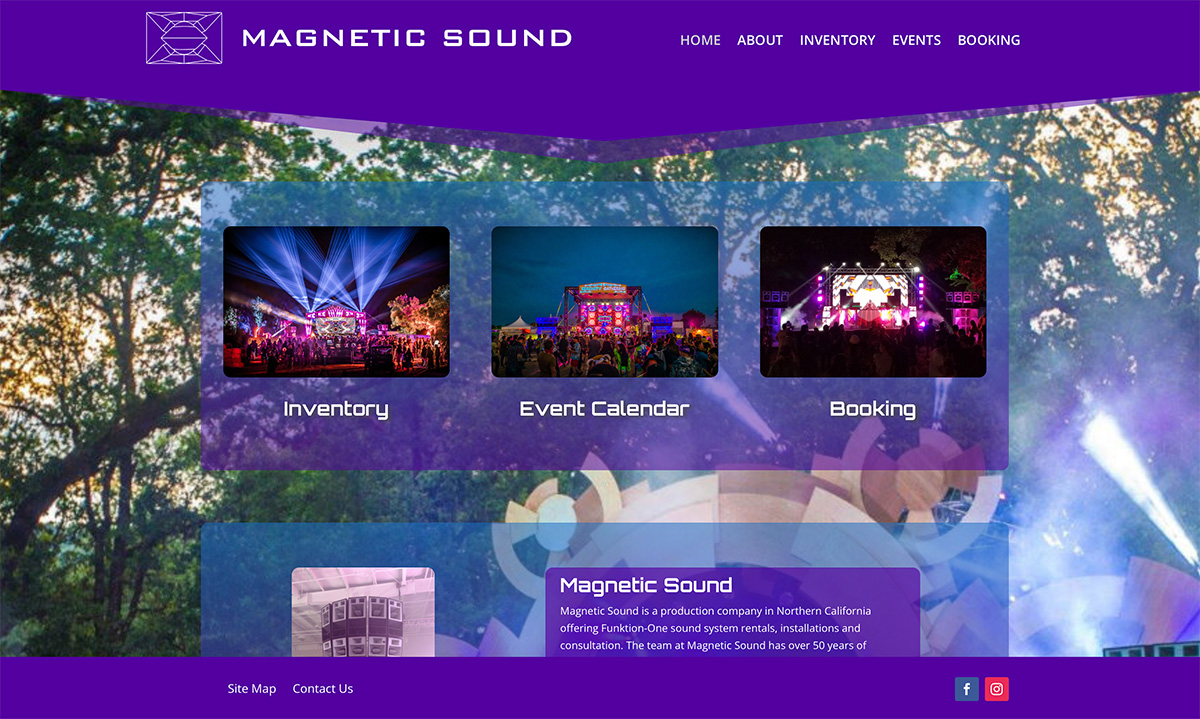
Task: Navigate to EVENTS in the top menu
Action: pos(916,40)
